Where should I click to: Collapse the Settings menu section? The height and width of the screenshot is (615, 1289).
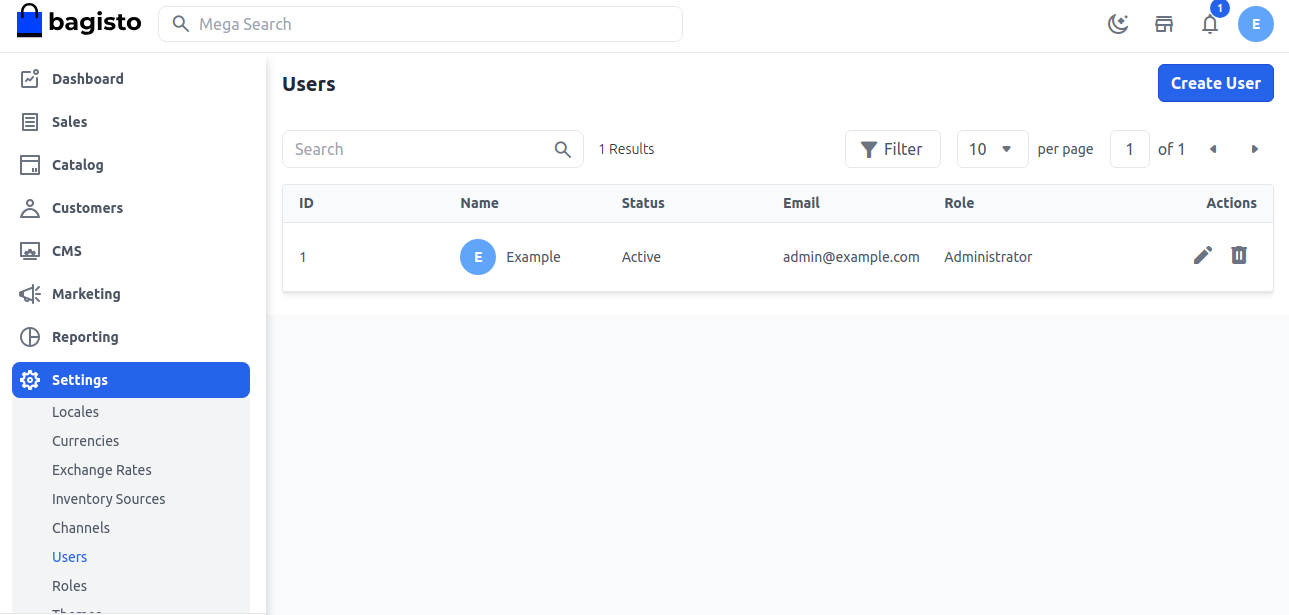point(130,380)
